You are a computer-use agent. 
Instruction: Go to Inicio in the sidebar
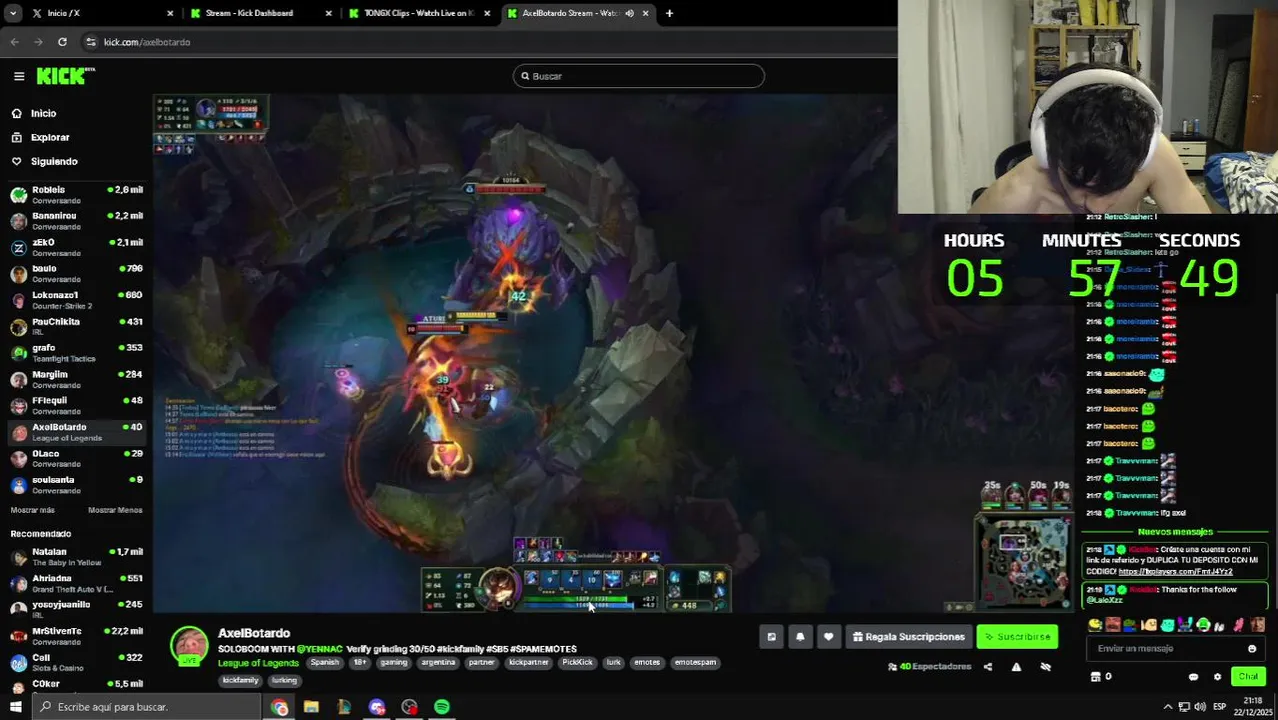pyautogui.click(x=43, y=113)
